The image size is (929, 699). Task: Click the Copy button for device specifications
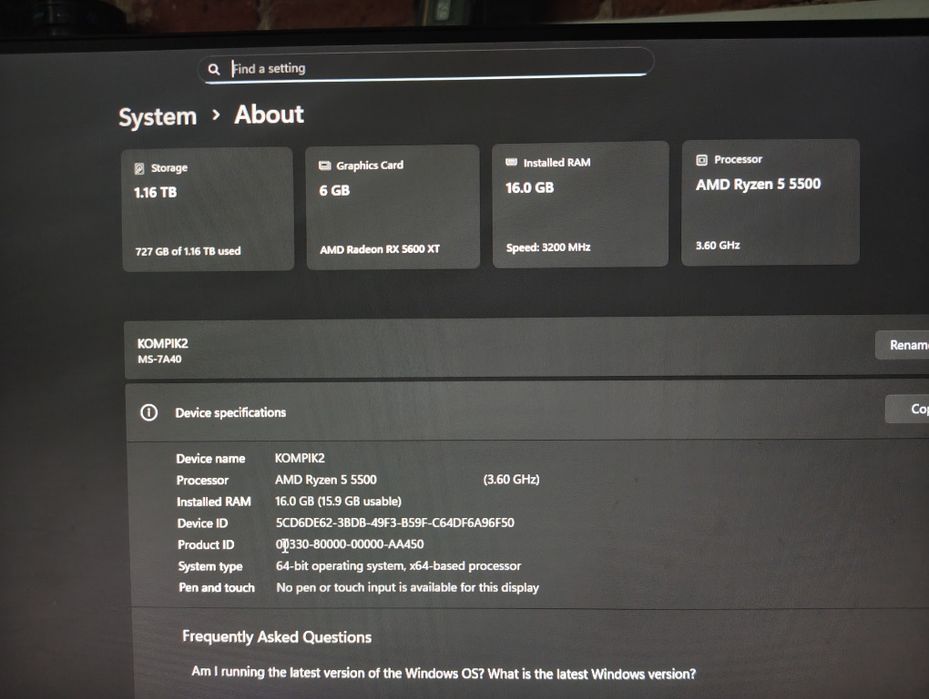(x=907, y=409)
